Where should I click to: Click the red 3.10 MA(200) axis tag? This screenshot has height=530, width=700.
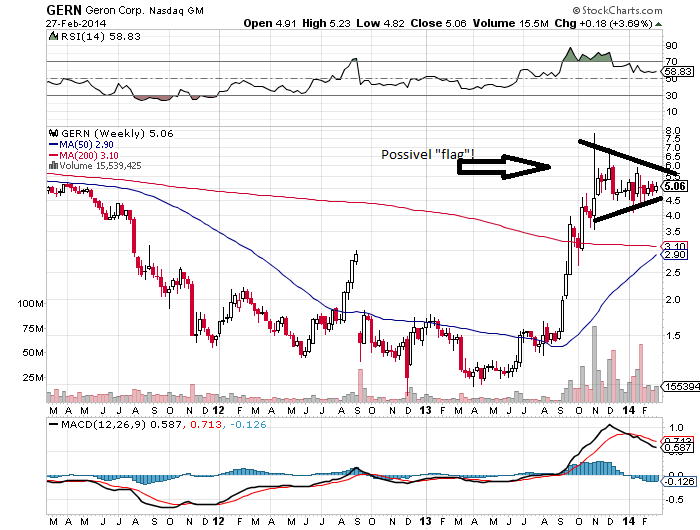coord(675,246)
